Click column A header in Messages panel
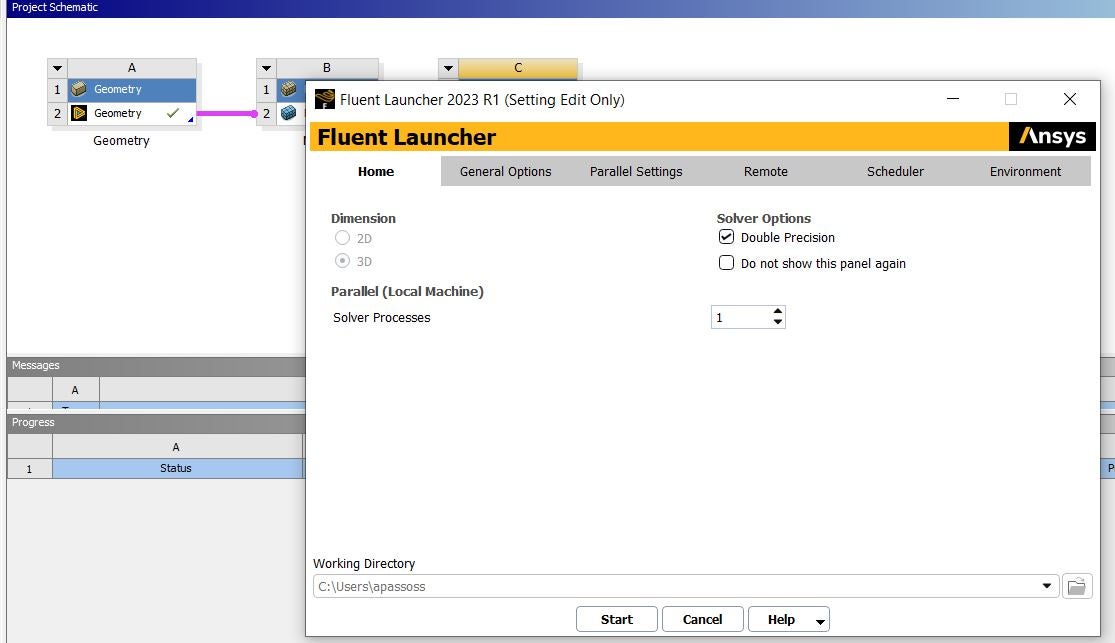Viewport: 1115px width, 643px height. [75, 390]
